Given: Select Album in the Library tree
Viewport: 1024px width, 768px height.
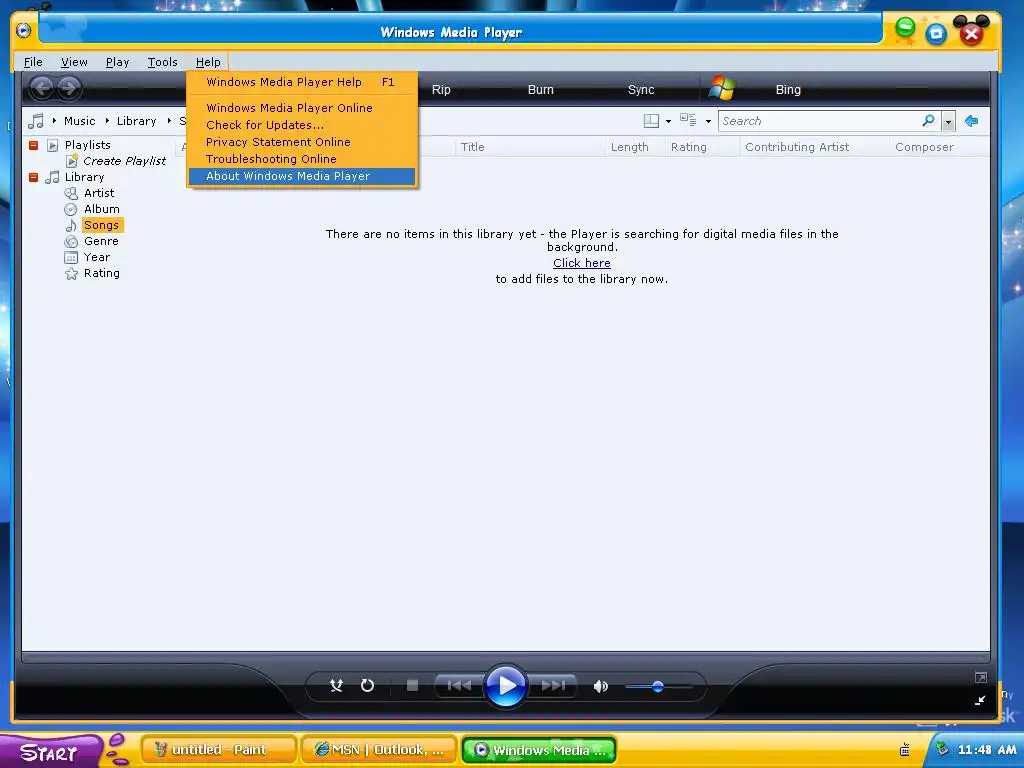Looking at the screenshot, I should (x=101, y=209).
